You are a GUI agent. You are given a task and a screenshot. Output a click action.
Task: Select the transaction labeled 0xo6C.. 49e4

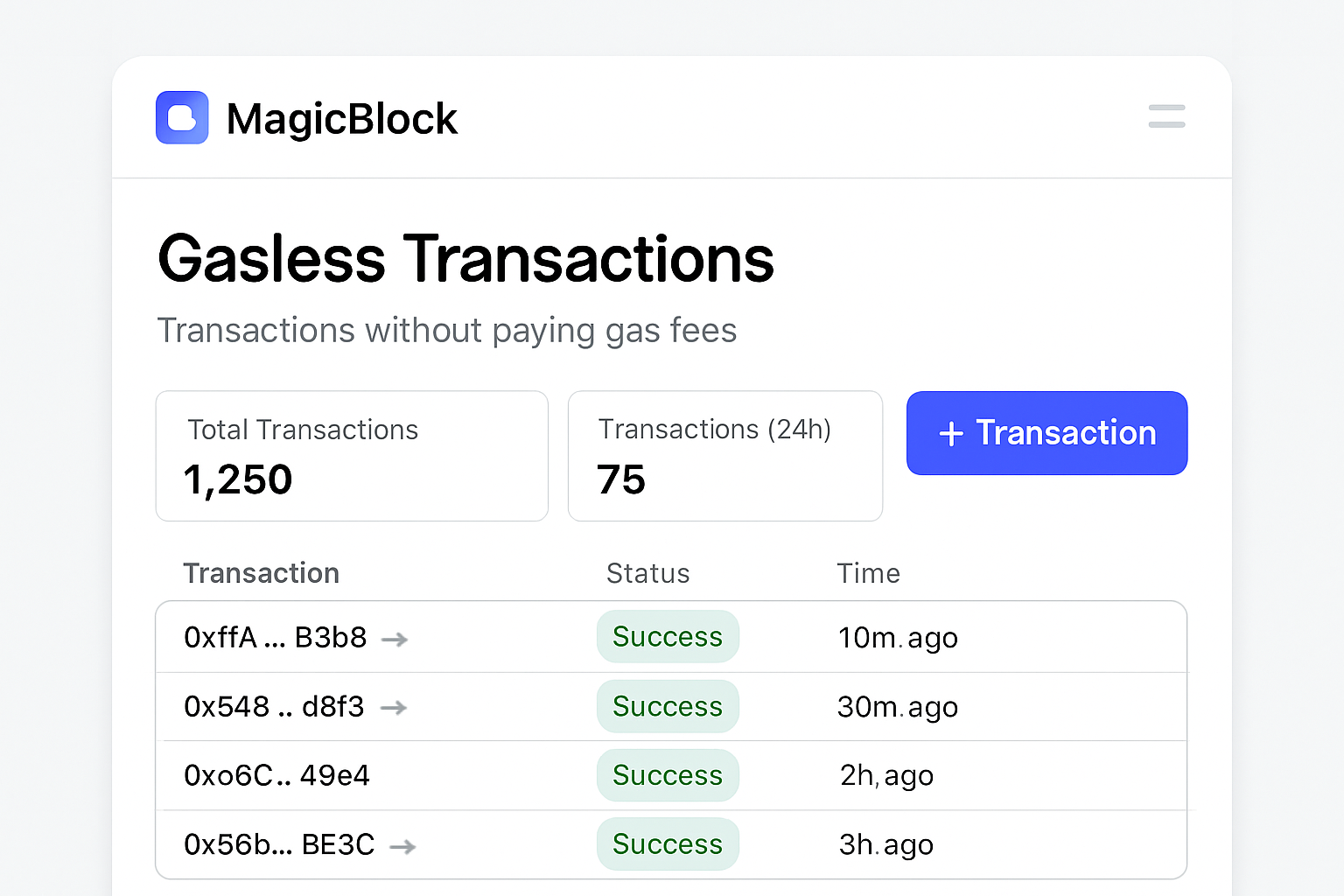point(277,775)
